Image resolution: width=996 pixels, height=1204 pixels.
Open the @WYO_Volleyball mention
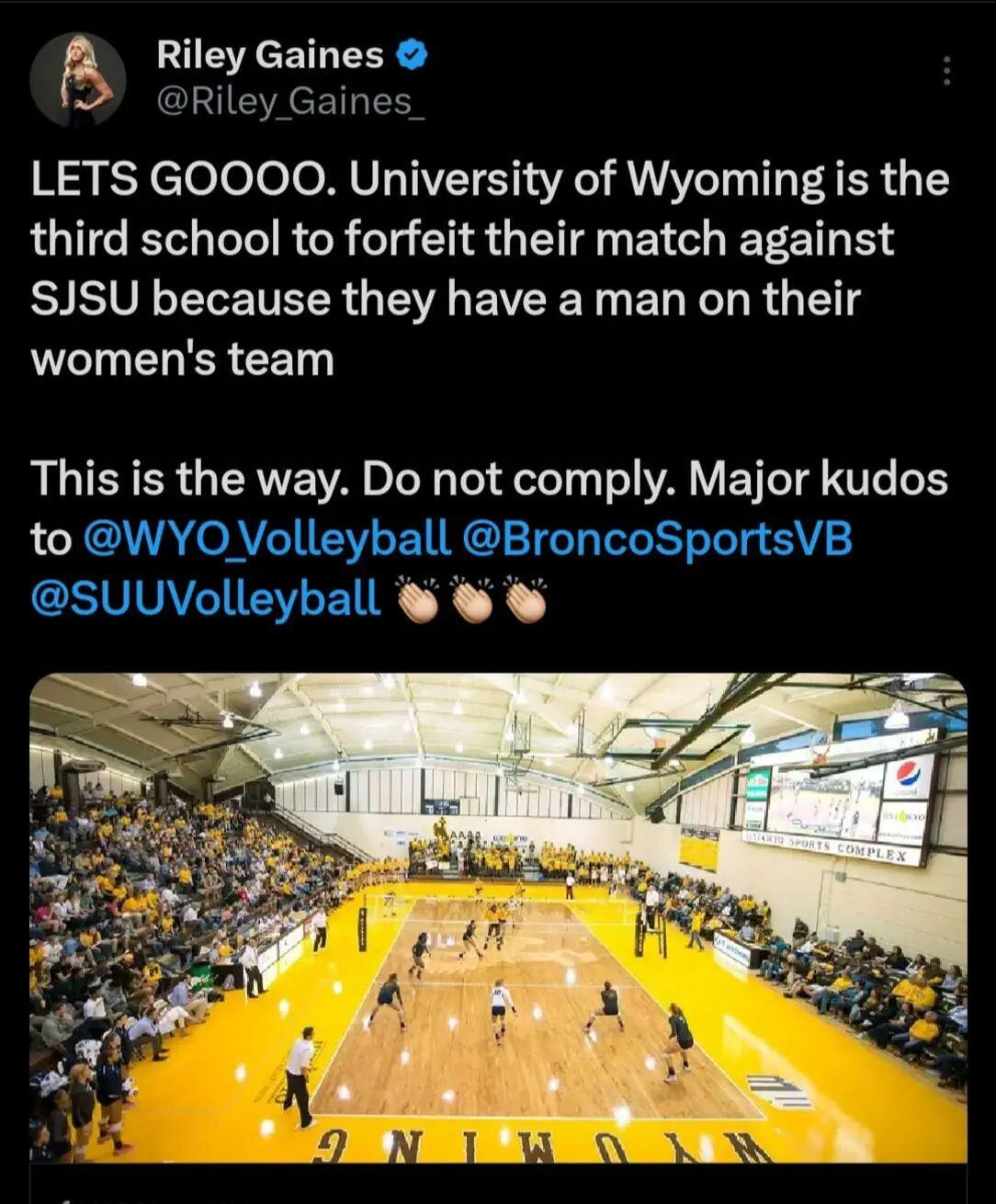(267, 539)
